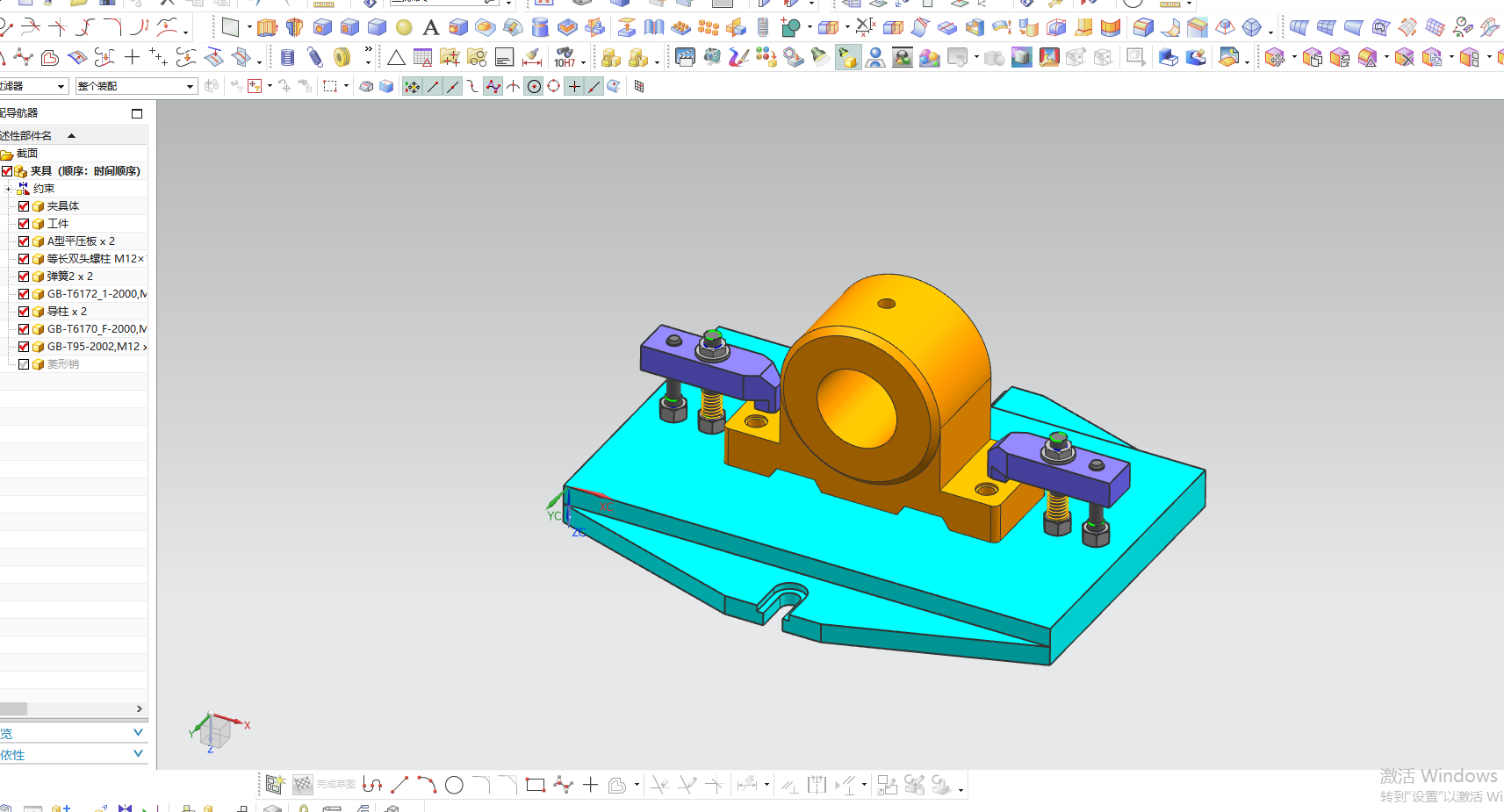Click the person silhouette icon
The width and height of the screenshot is (1504, 812).
pos(875,58)
